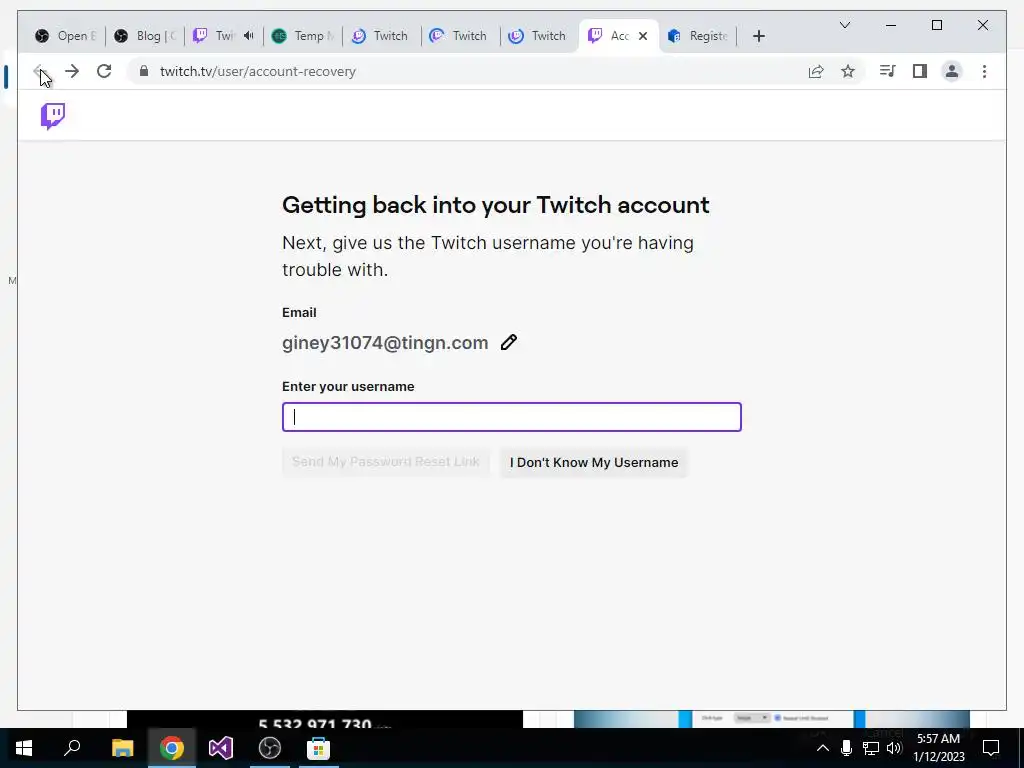Image resolution: width=1024 pixels, height=768 pixels.
Task: Edit the email using the pencil icon
Action: (x=509, y=342)
